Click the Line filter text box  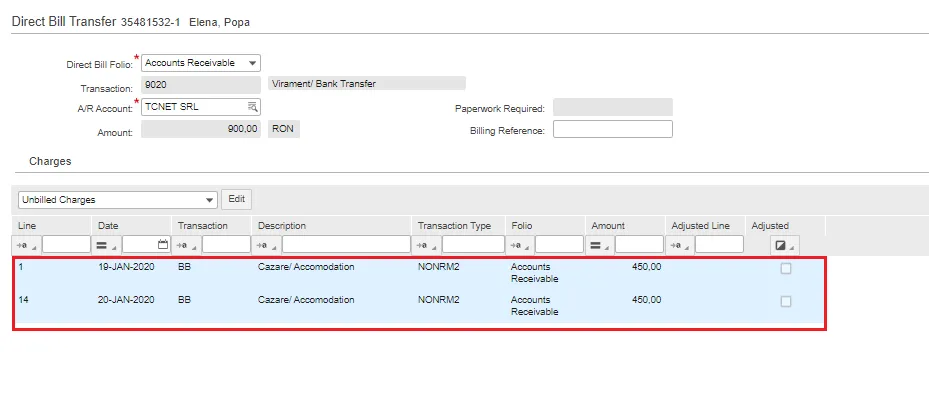pyautogui.click(x=66, y=244)
